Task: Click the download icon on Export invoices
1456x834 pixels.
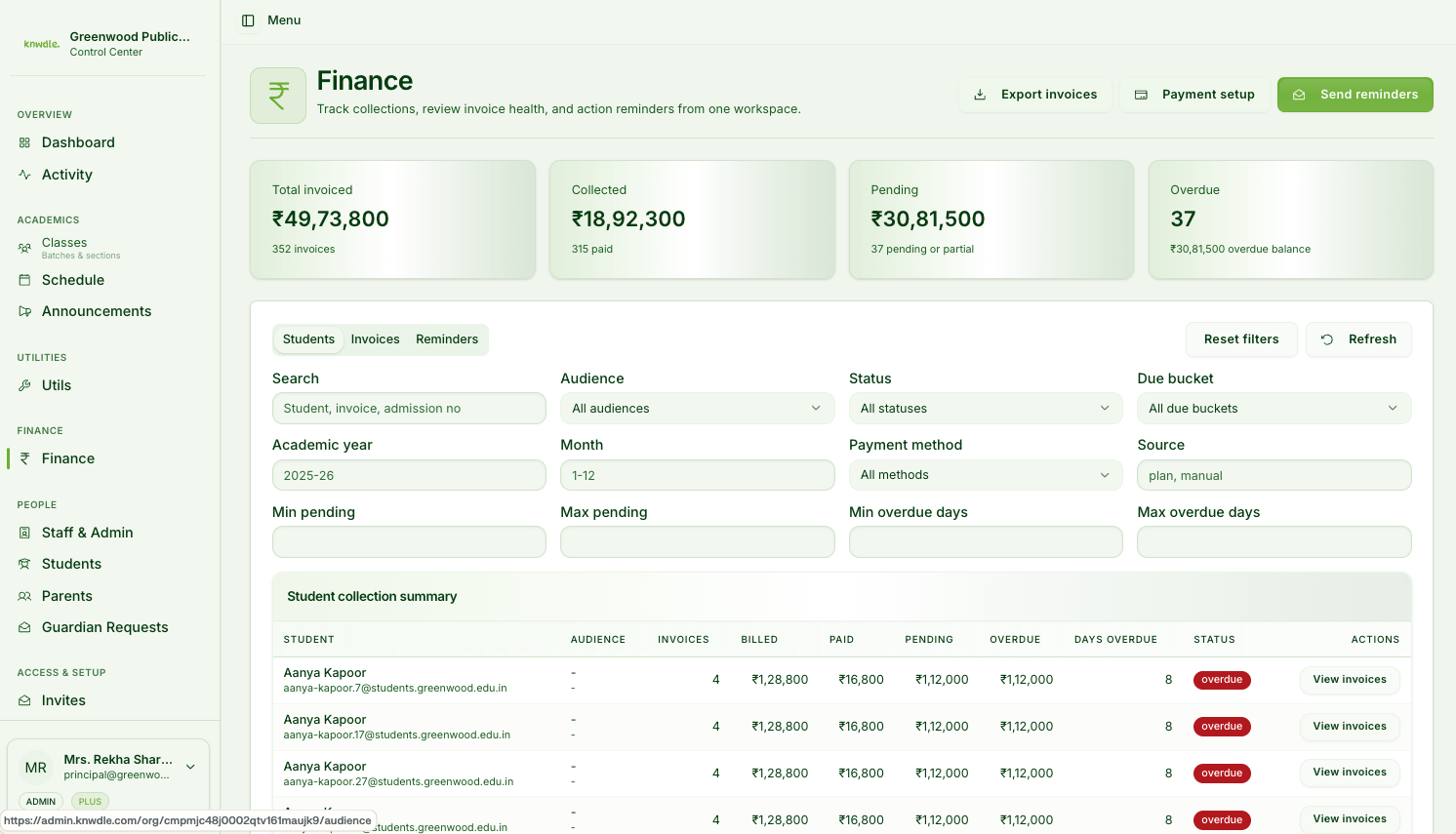Action: point(980,95)
